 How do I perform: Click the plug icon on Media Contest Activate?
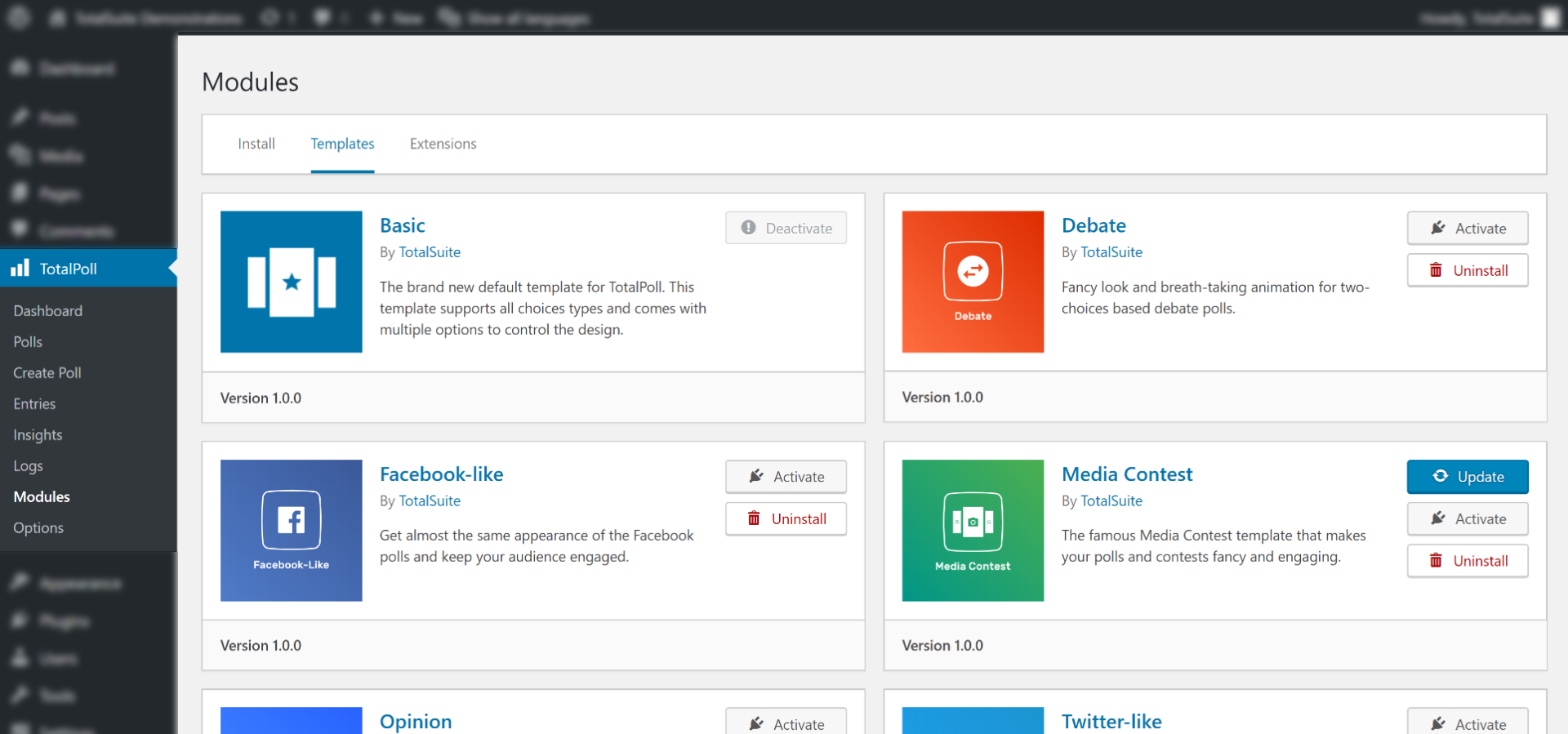[1438, 518]
